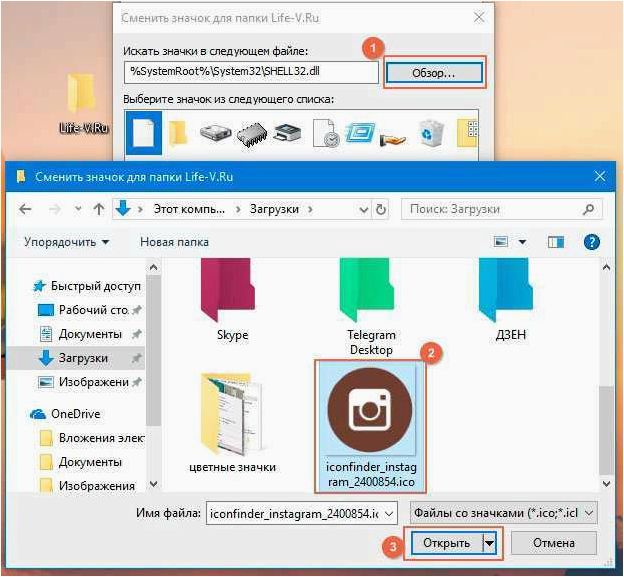Select memory chip icon in icon list

tap(252, 135)
